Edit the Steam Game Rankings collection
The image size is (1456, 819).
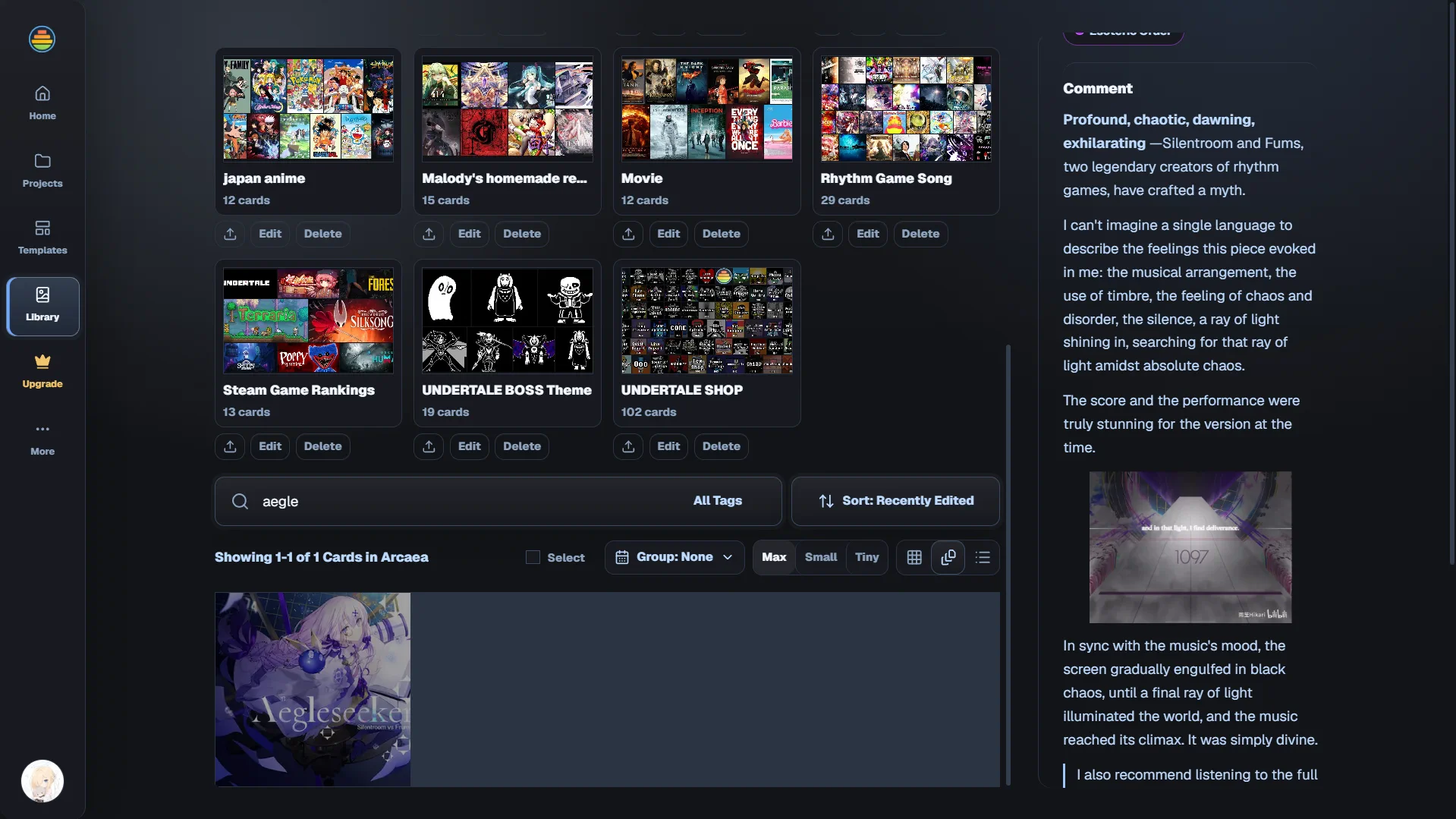coord(270,446)
